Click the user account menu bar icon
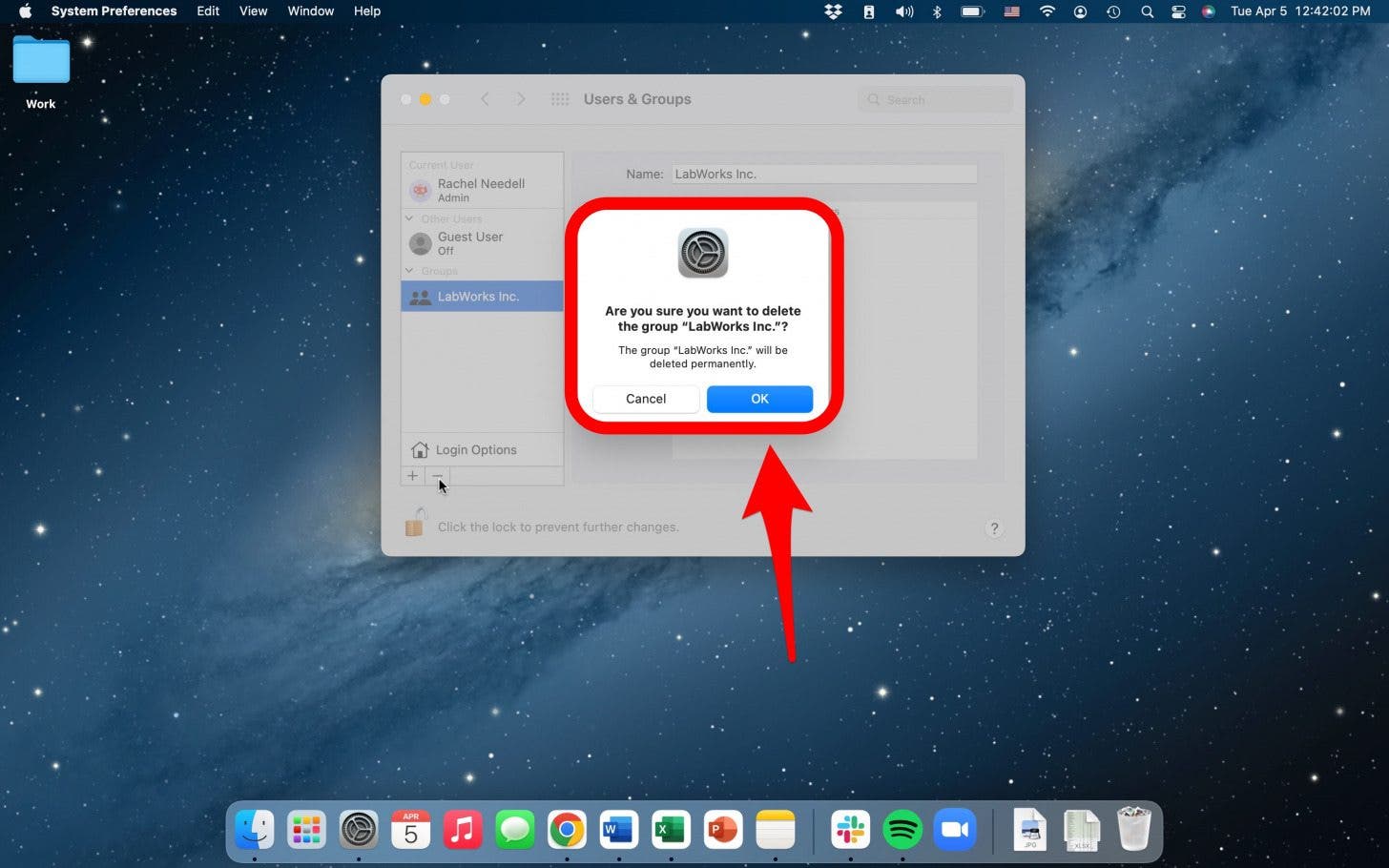 point(1080,11)
